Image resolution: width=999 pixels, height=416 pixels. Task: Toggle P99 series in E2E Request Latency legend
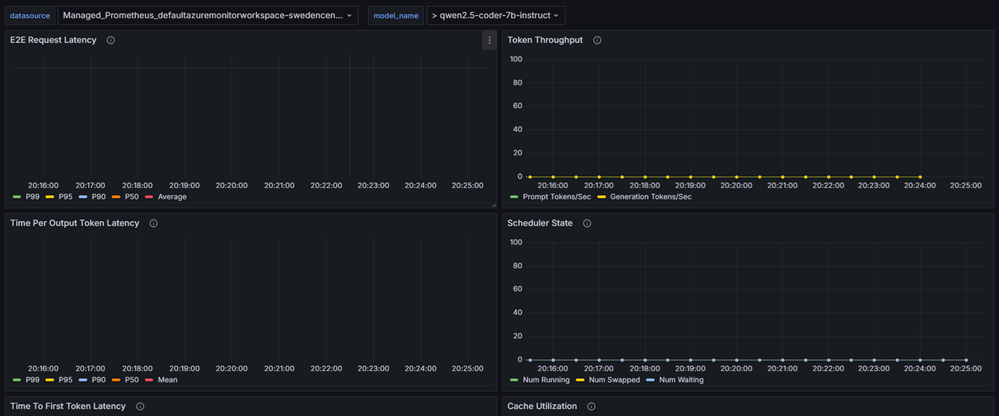click(x=32, y=197)
